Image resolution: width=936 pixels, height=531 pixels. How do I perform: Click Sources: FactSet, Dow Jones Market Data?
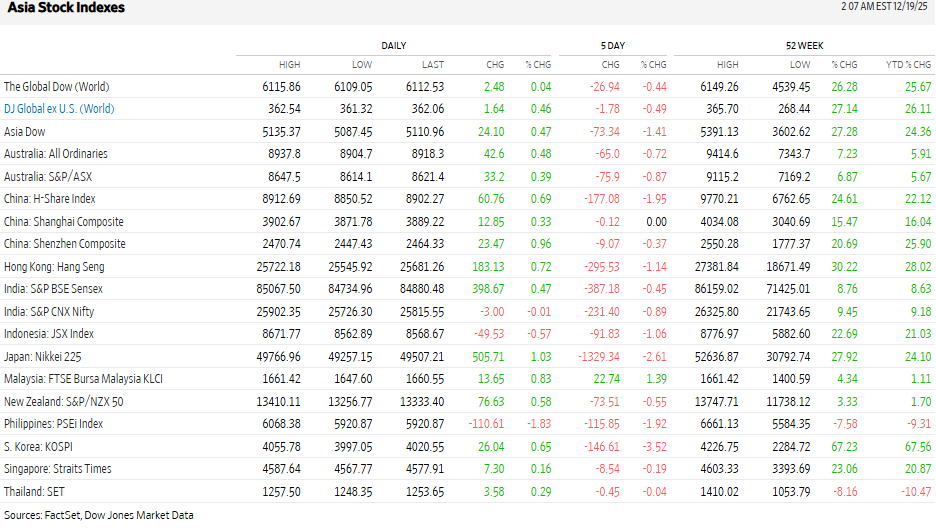coord(98,515)
